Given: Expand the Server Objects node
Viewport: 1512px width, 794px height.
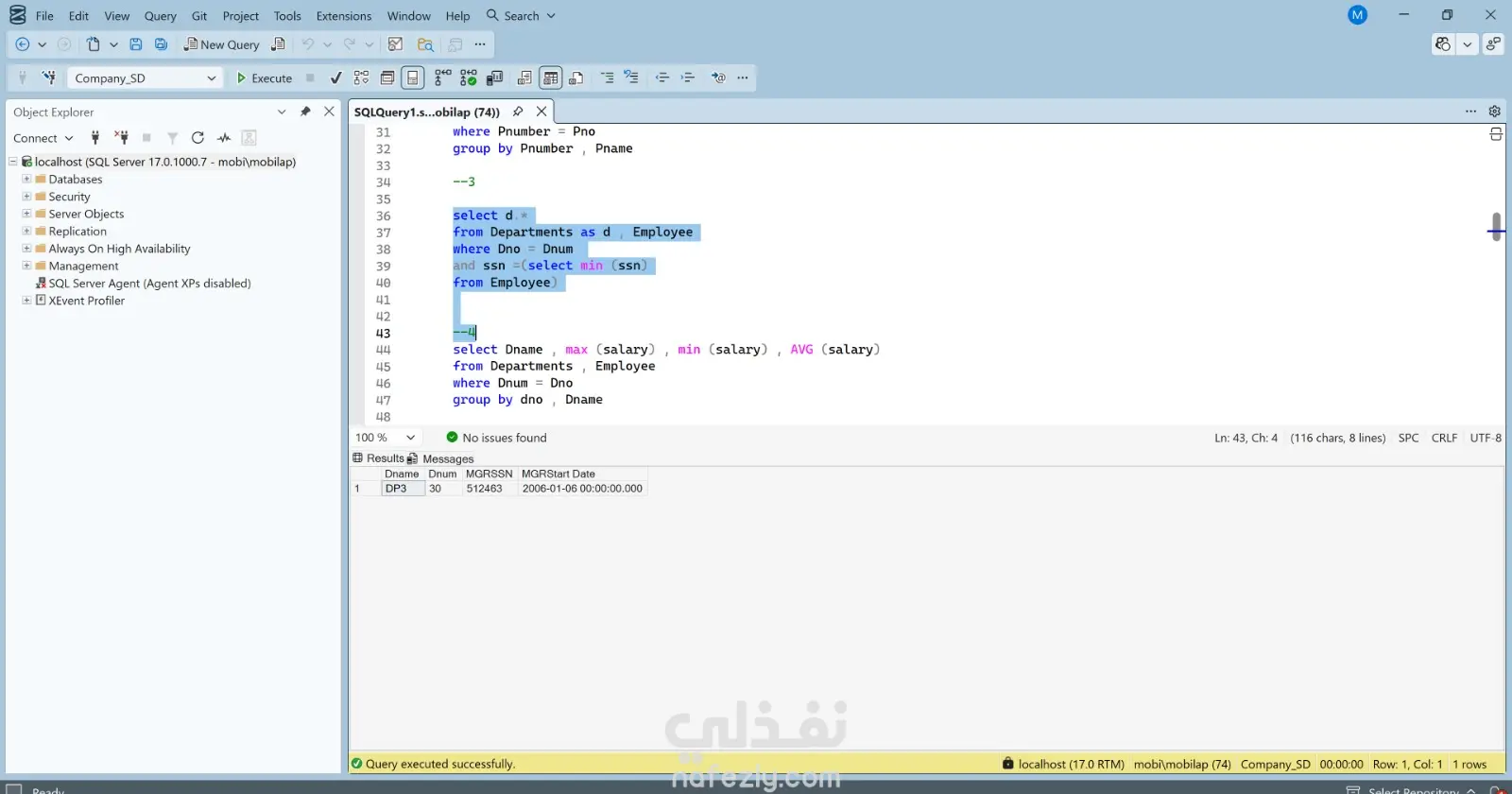Looking at the screenshot, I should tap(26, 214).
